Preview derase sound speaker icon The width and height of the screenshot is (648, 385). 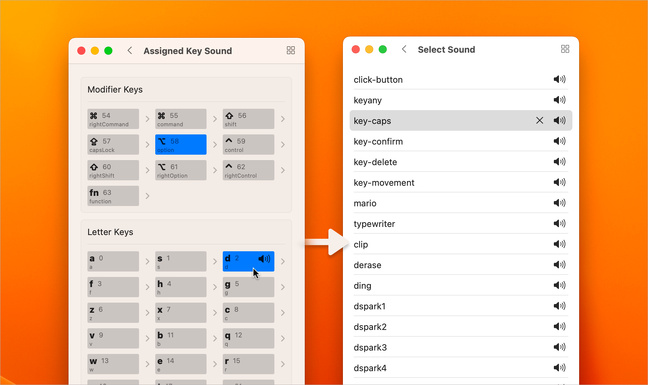[x=560, y=265]
